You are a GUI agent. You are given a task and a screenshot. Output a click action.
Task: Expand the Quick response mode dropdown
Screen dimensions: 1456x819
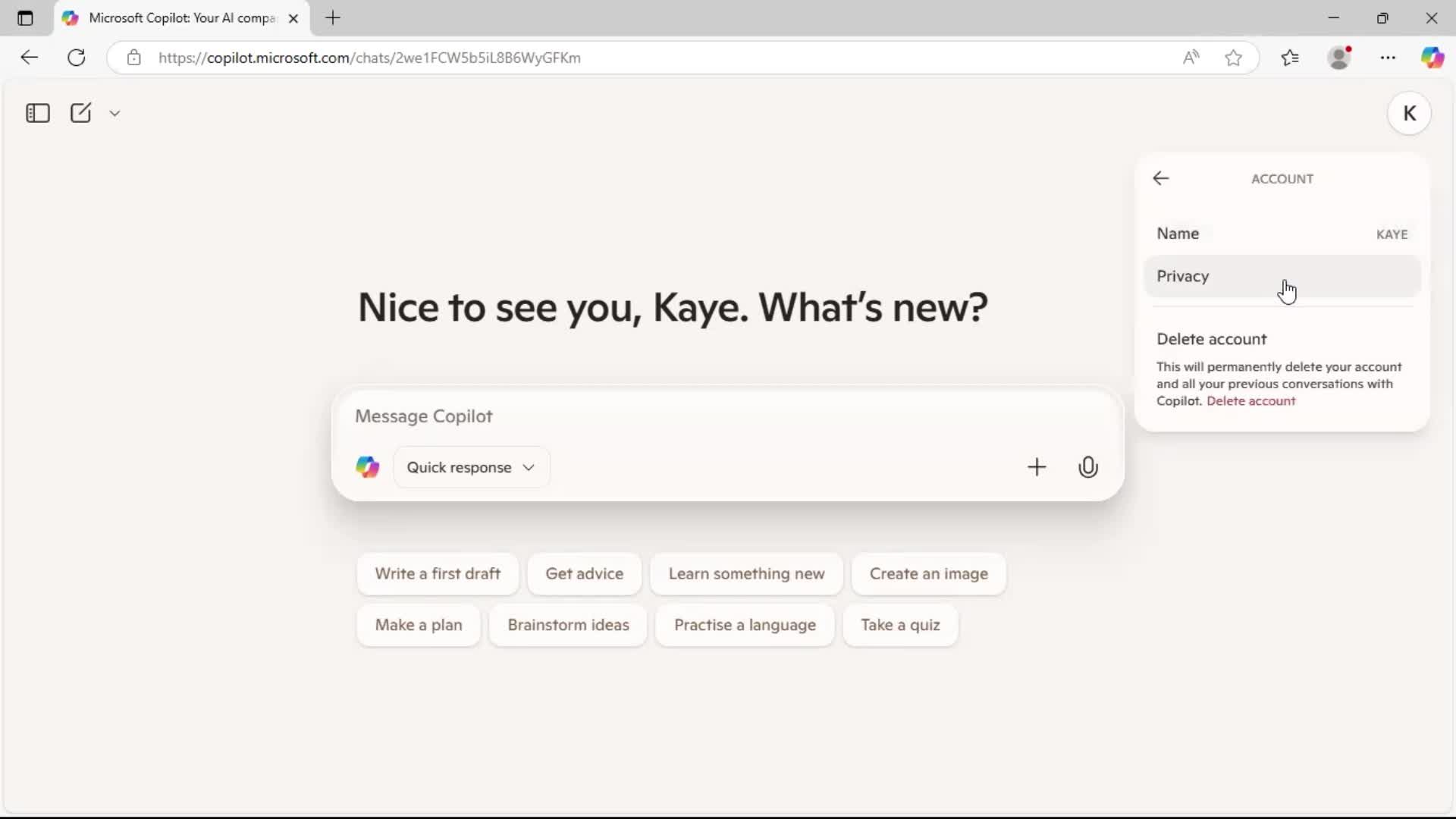tap(471, 467)
